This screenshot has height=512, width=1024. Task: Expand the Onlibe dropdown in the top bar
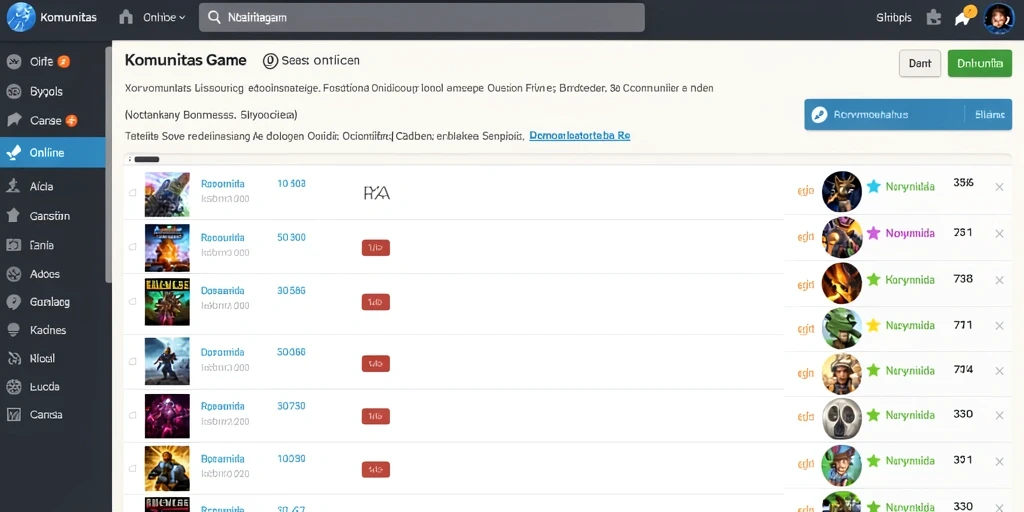point(164,18)
